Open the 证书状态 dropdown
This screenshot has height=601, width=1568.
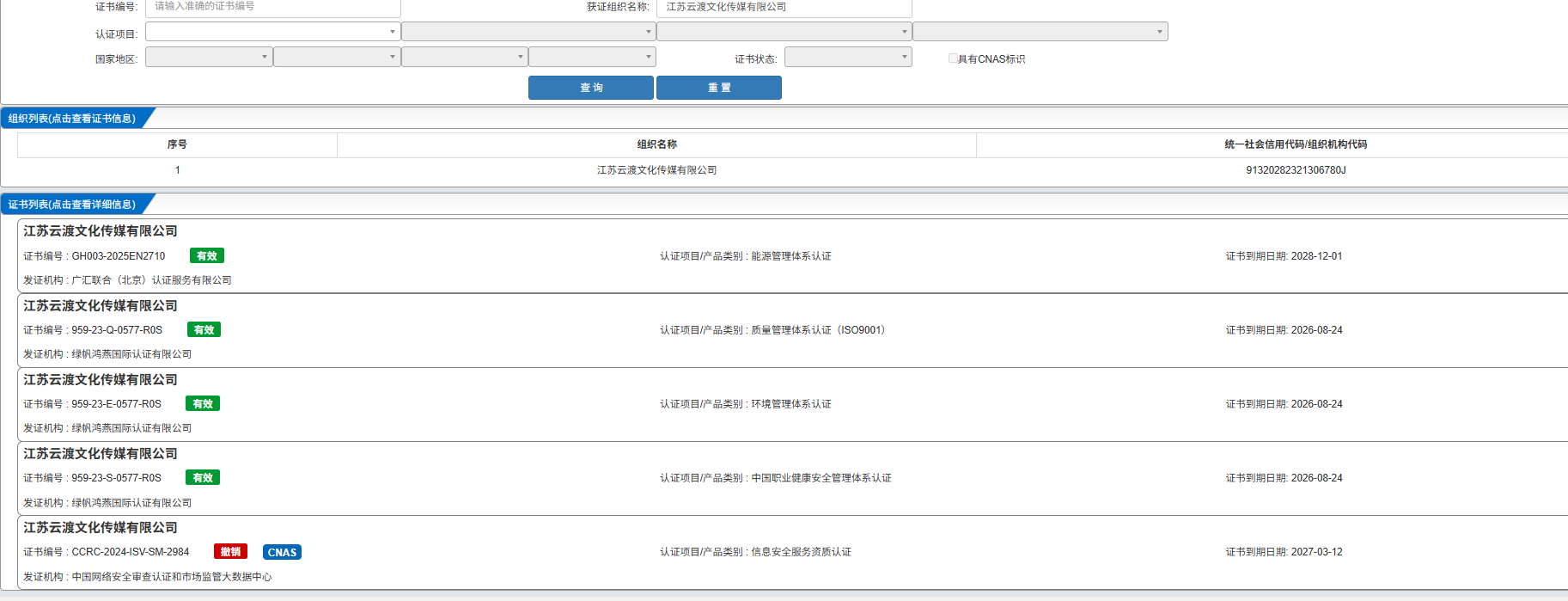(x=848, y=57)
